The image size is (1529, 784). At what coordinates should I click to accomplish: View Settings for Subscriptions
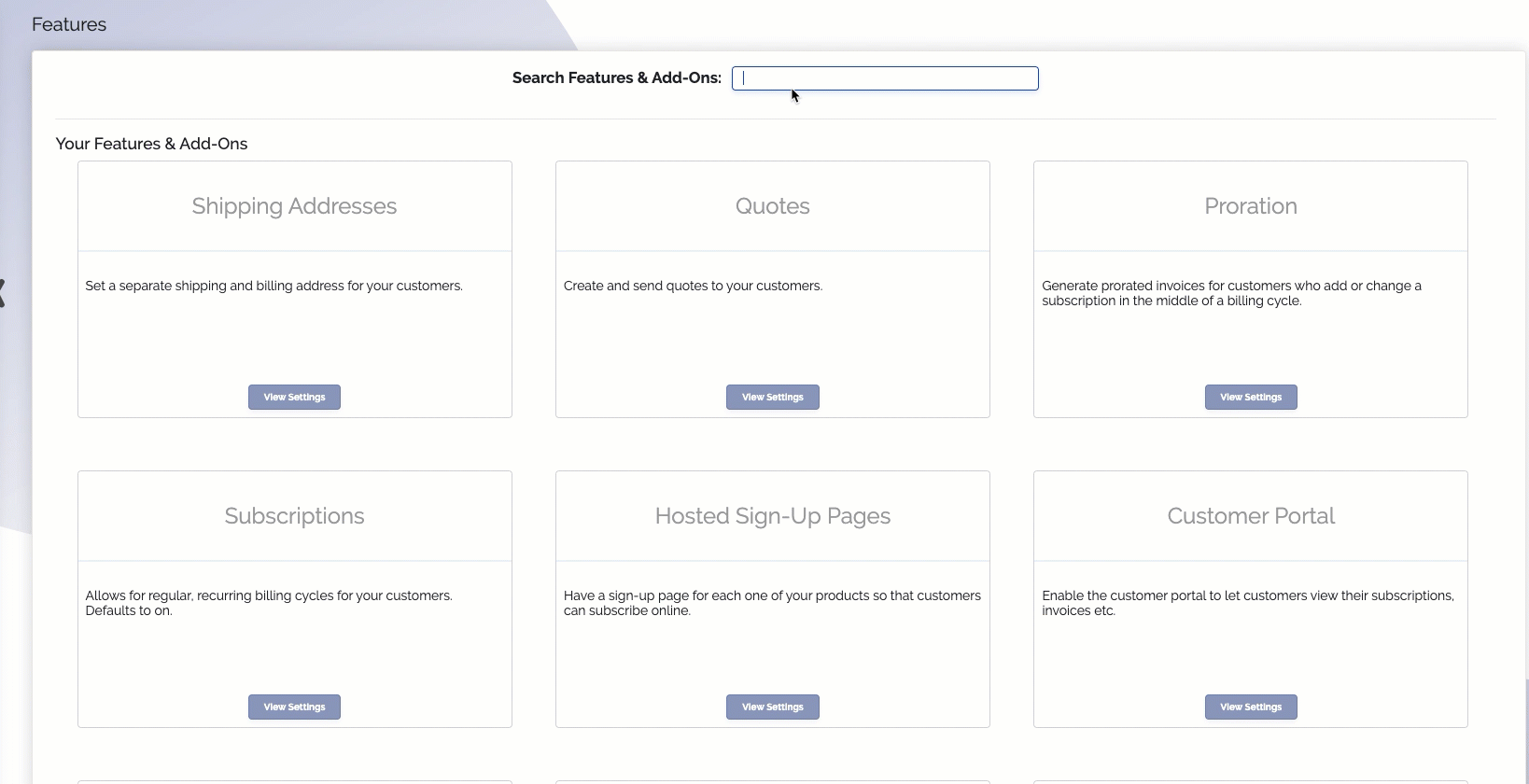294,707
